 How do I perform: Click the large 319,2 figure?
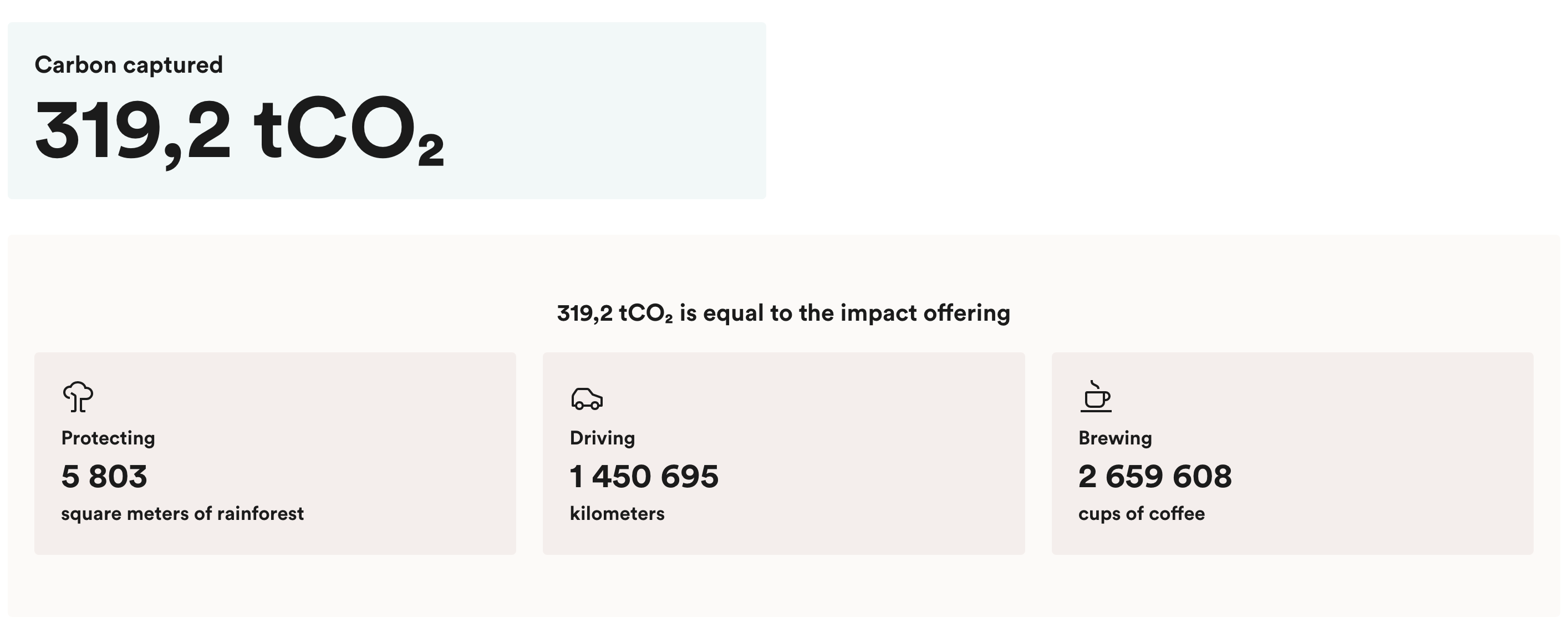pyautogui.click(x=133, y=130)
